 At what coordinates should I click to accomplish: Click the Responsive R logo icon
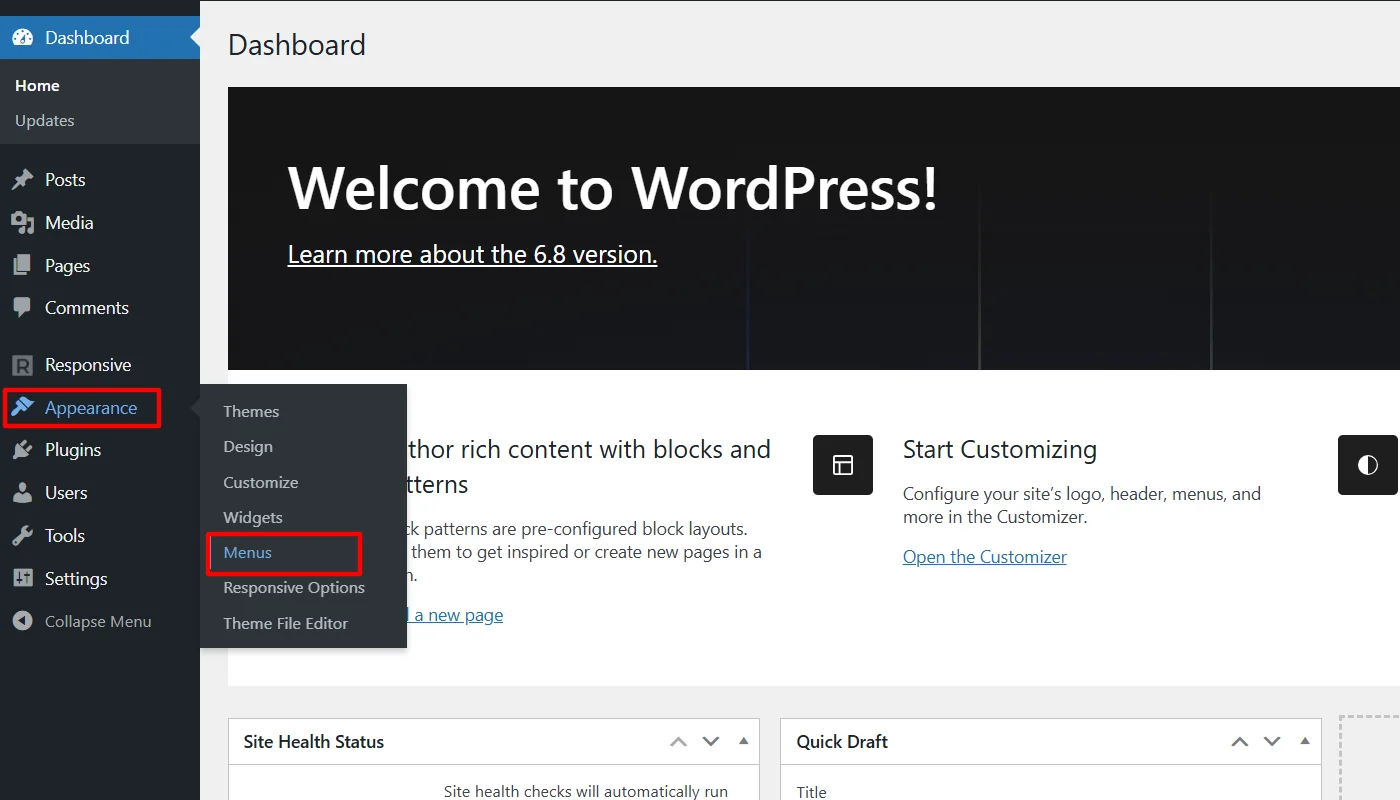pos(22,365)
